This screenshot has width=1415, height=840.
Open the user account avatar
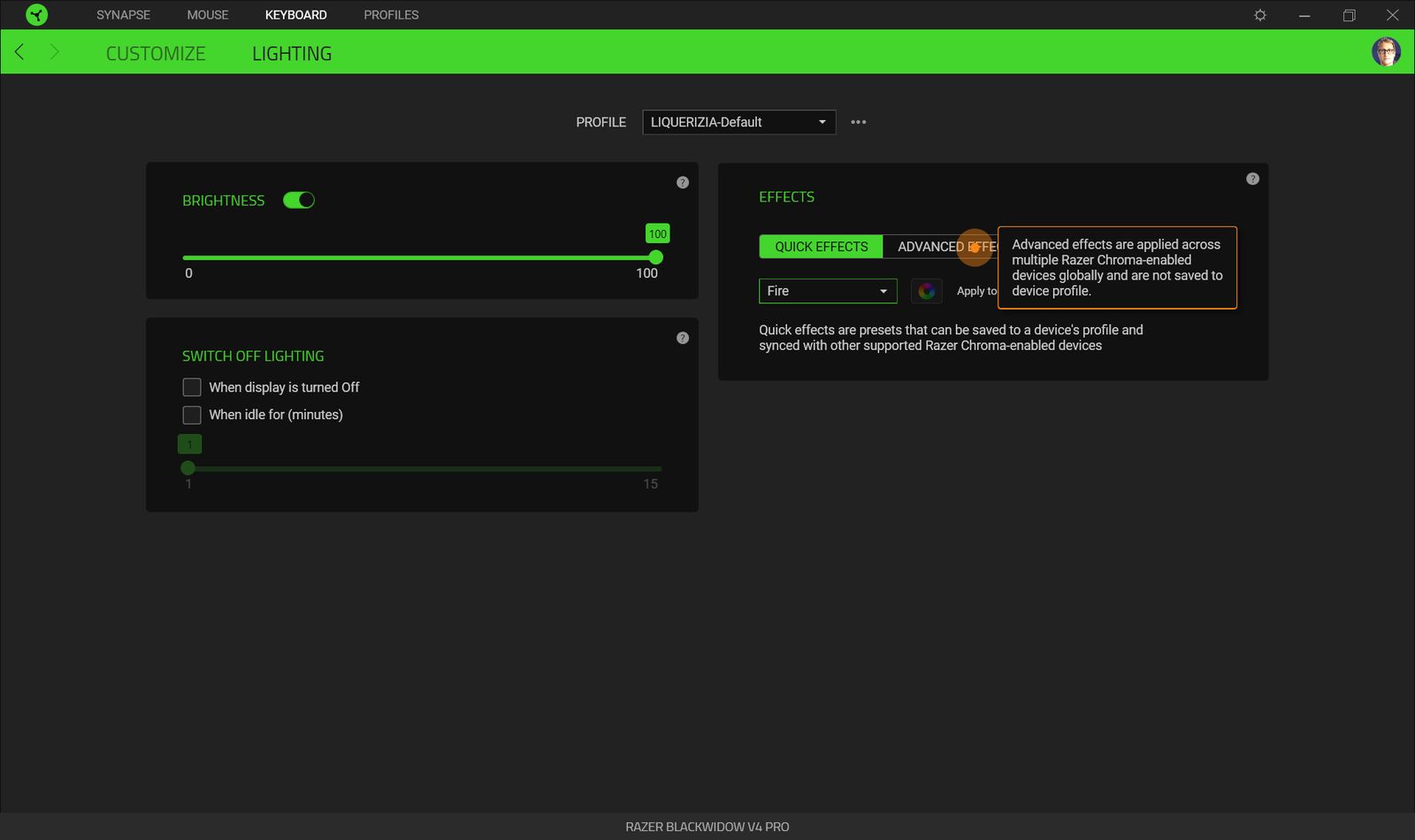[x=1386, y=52]
